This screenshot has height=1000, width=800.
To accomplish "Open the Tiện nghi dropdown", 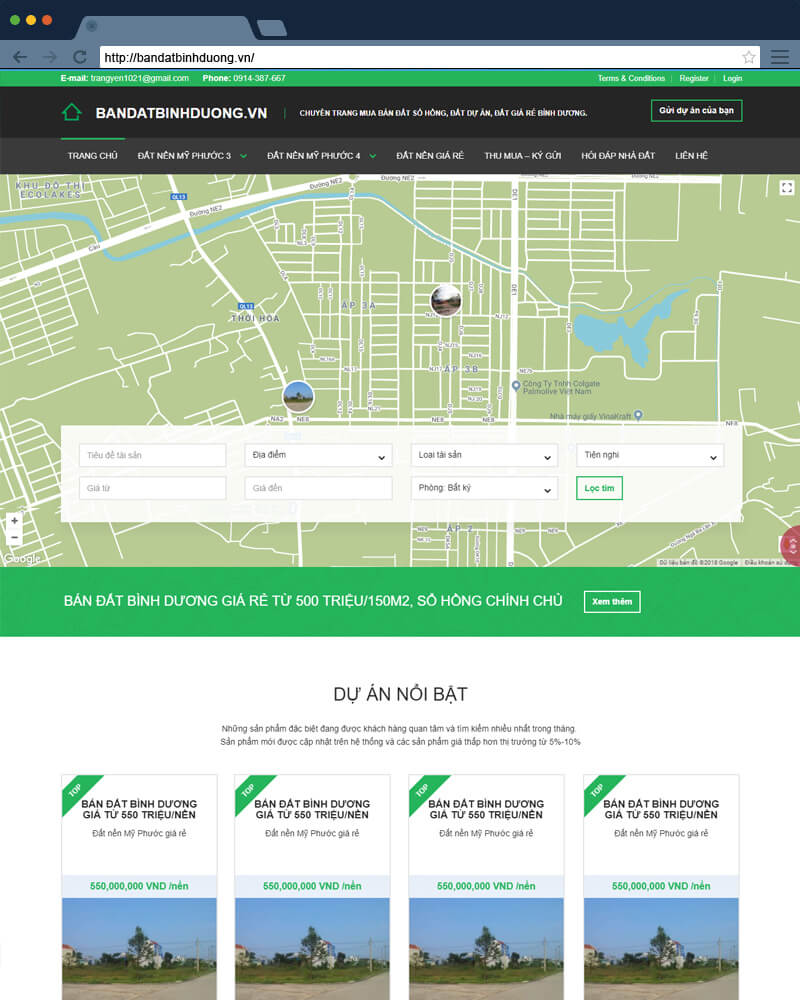I will click(650, 456).
